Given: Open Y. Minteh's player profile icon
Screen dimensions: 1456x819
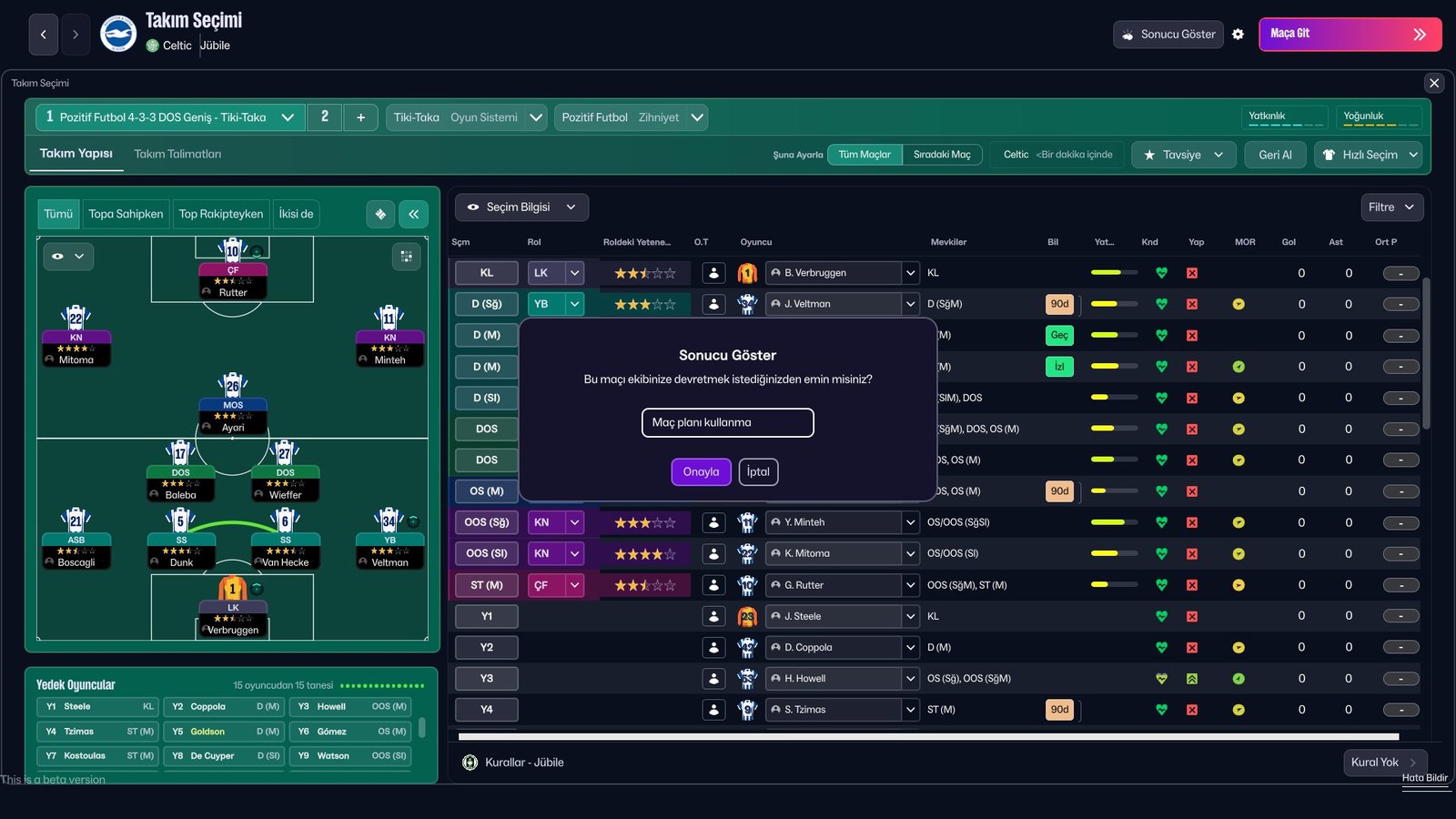Looking at the screenshot, I should 714,521.
